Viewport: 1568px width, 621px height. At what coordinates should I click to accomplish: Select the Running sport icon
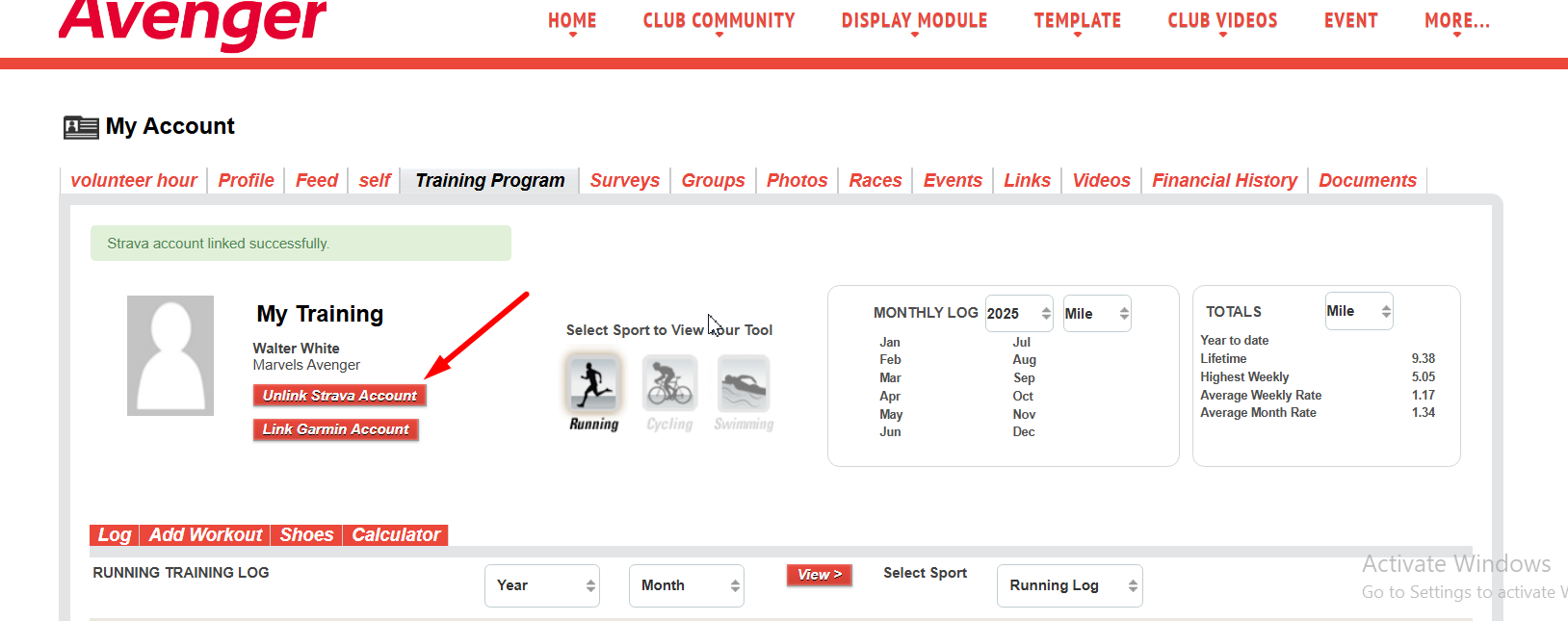(x=593, y=384)
